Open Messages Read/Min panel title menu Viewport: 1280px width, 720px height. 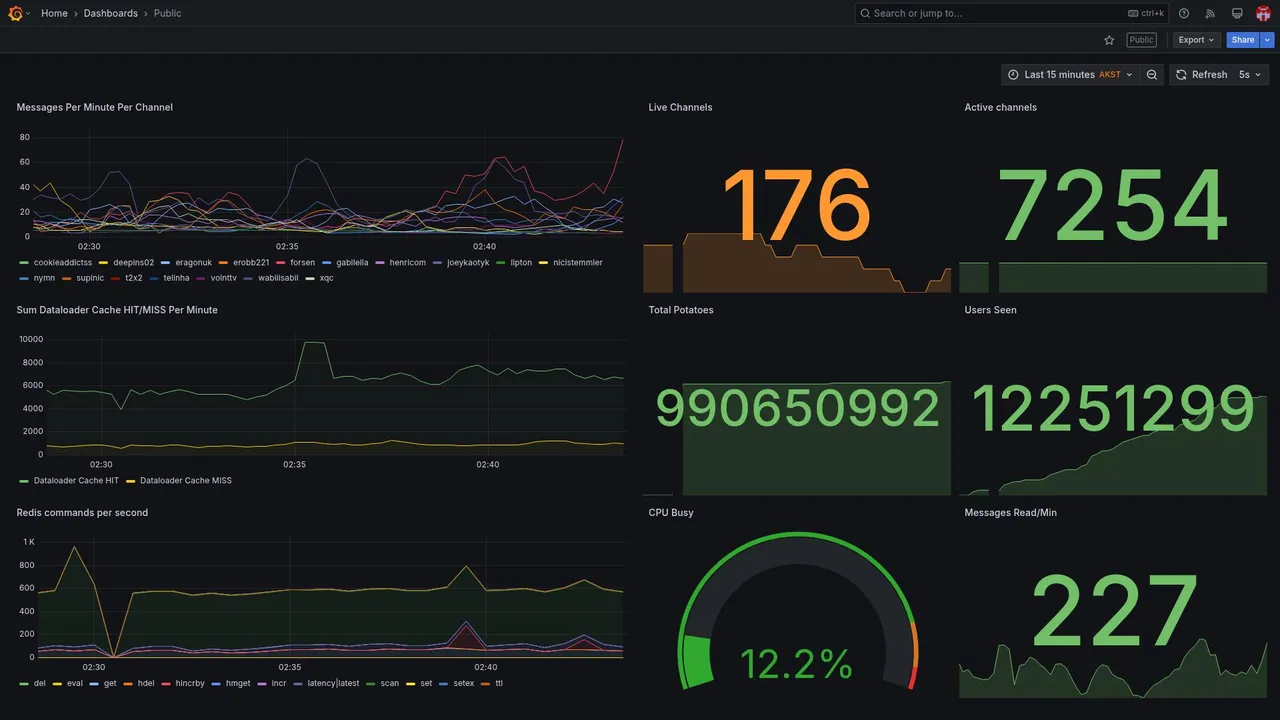[1010, 513]
